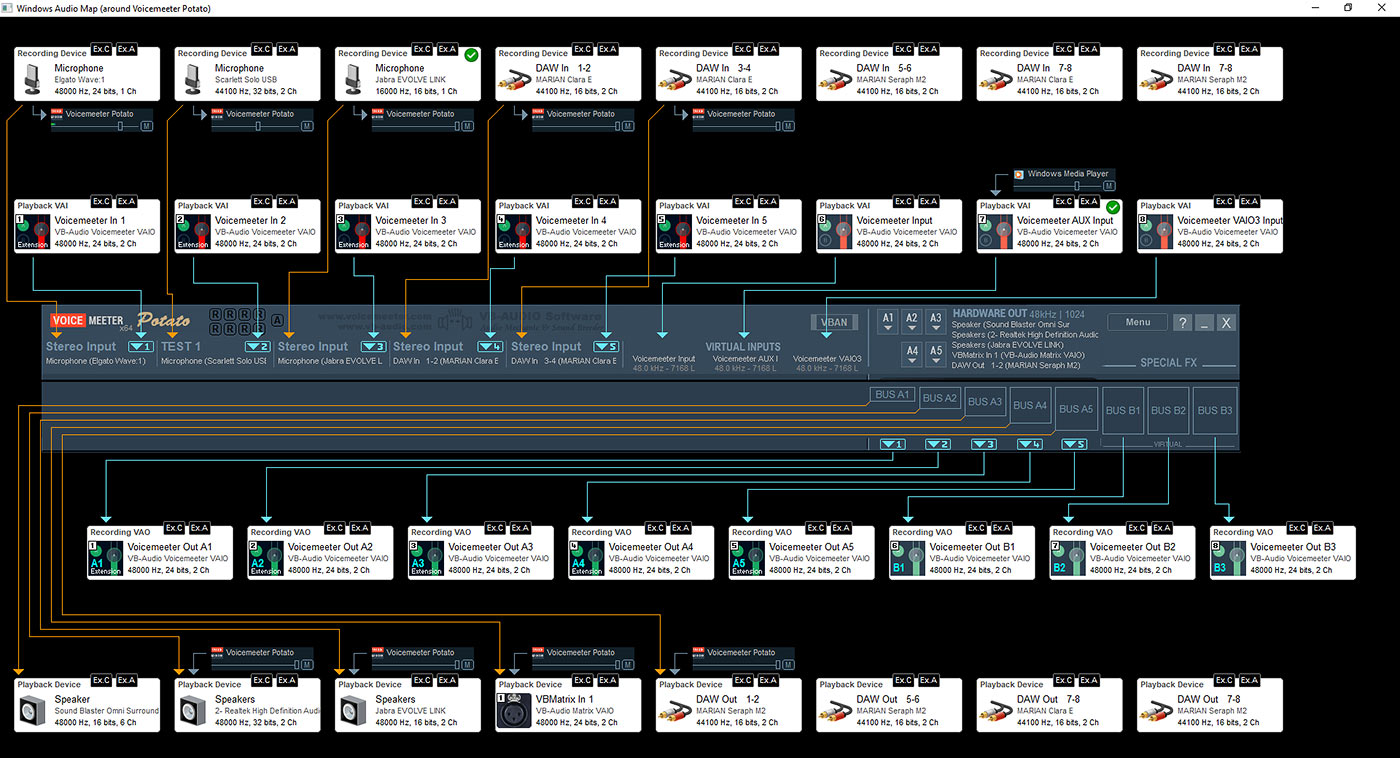Mute Voicemeeter Potato above Realtek Speakers playback
1400x758 pixels.
(307, 665)
